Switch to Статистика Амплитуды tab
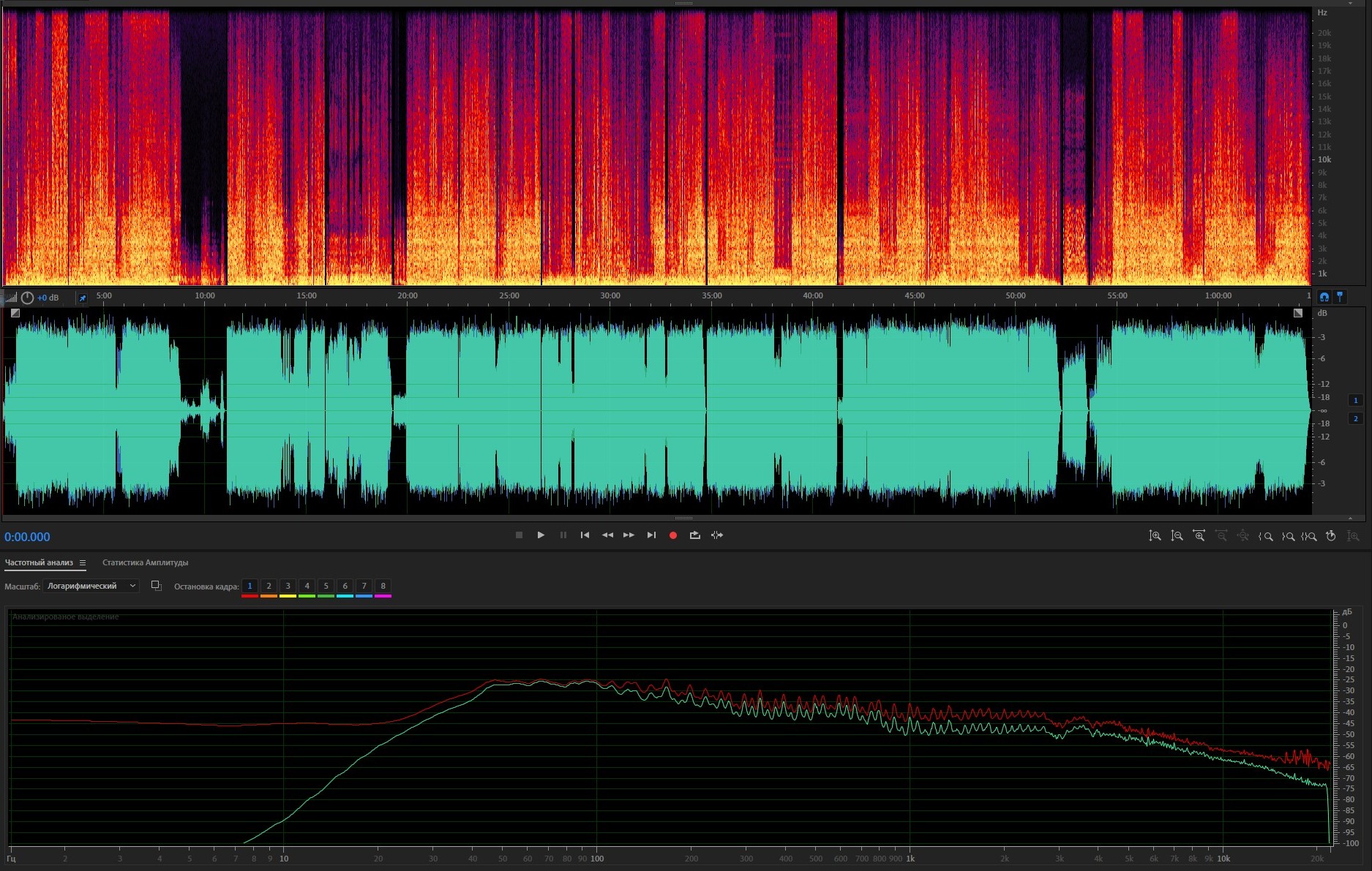The height and width of the screenshot is (871, 1372). click(145, 562)
